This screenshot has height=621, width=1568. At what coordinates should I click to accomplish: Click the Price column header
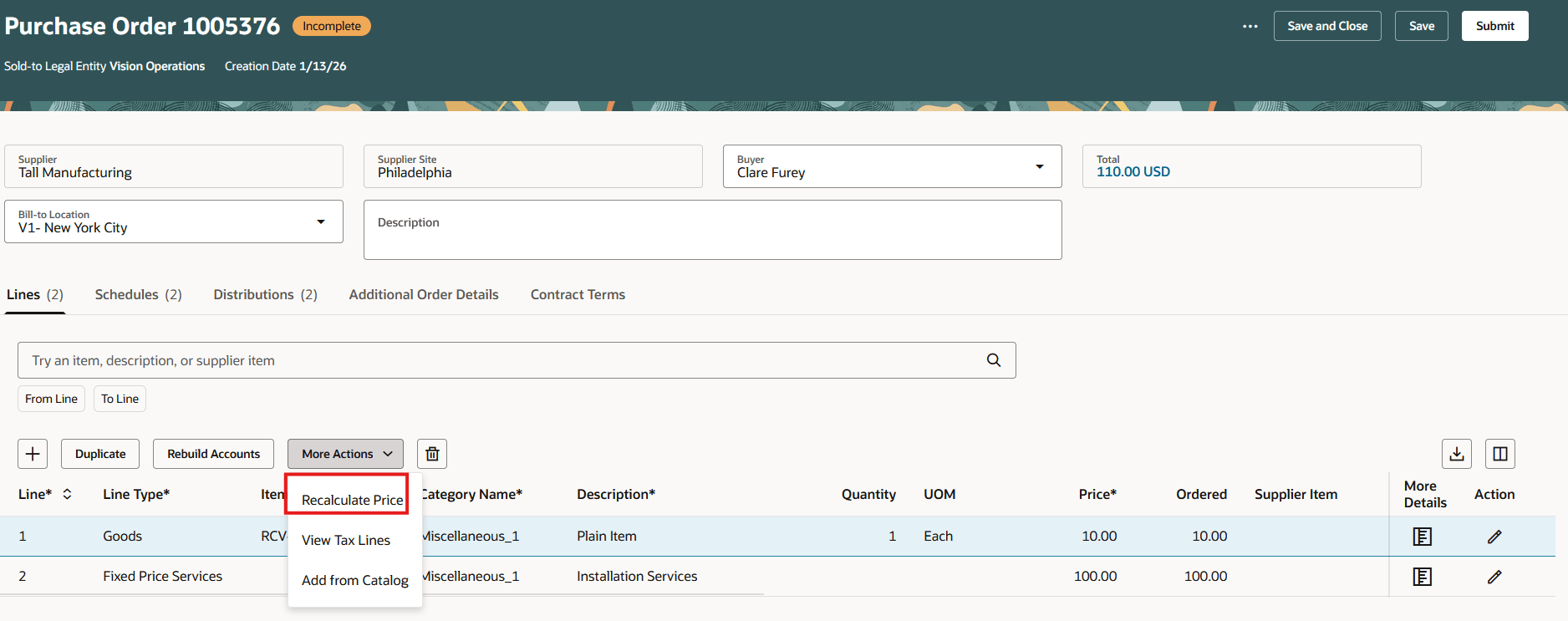click(1097, 494)
